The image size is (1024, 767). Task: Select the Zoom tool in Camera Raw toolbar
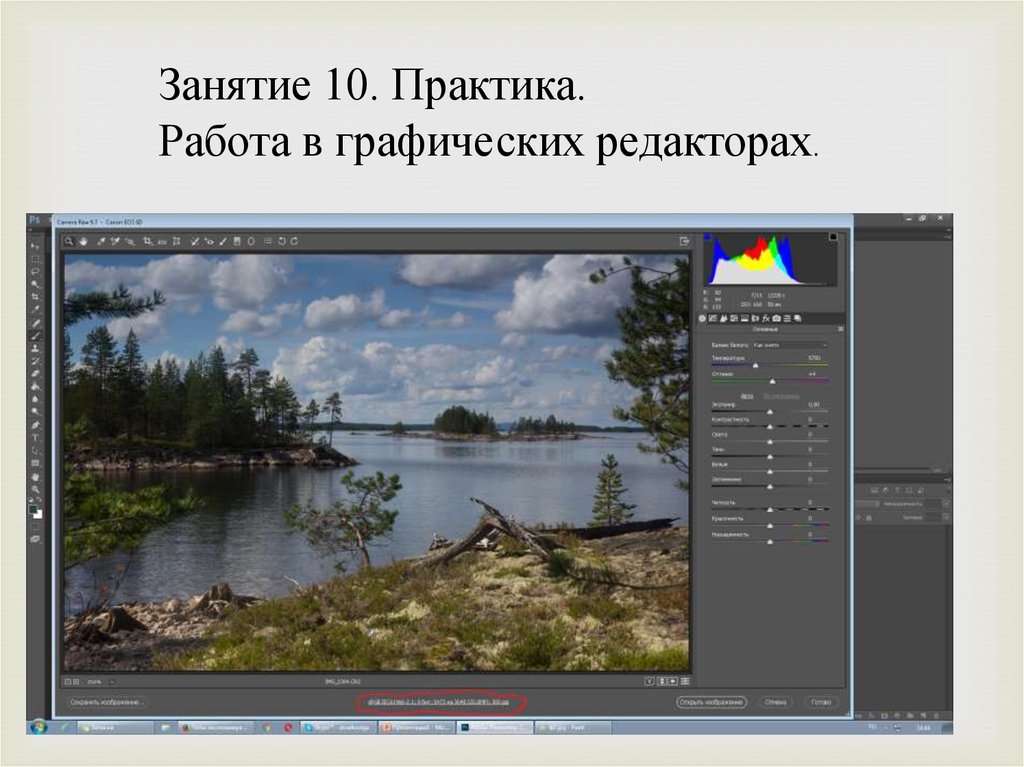click(x=69, y=241)
